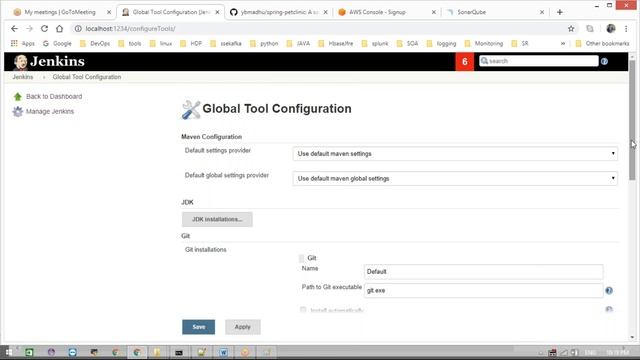Click the browser forward arrow
The width and height of the screenshot is (640, 360).
pos(29,29)
